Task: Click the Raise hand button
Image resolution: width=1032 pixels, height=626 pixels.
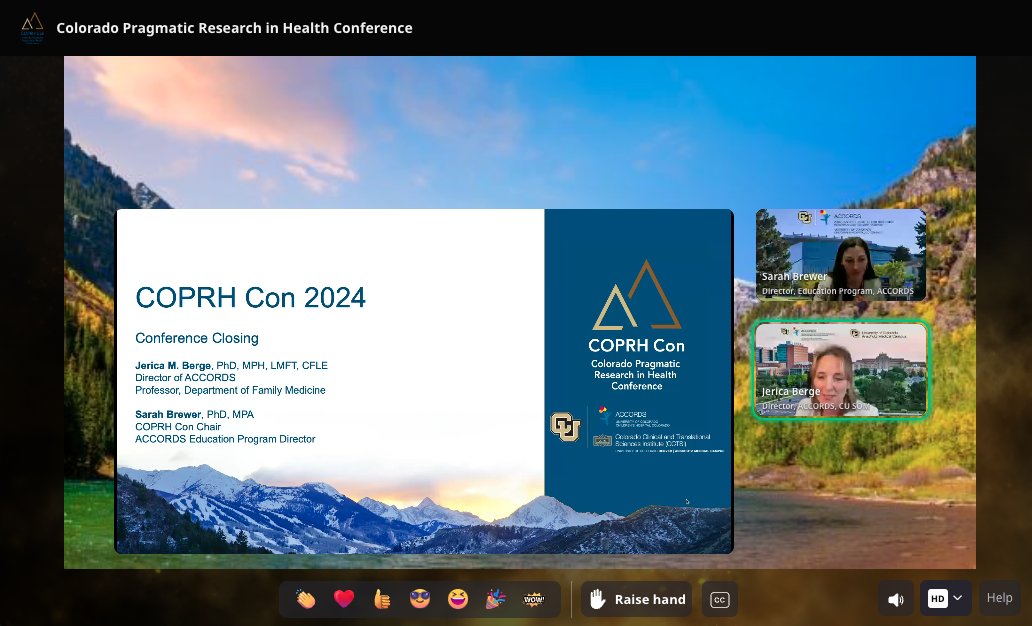Action: coord(636,599)
